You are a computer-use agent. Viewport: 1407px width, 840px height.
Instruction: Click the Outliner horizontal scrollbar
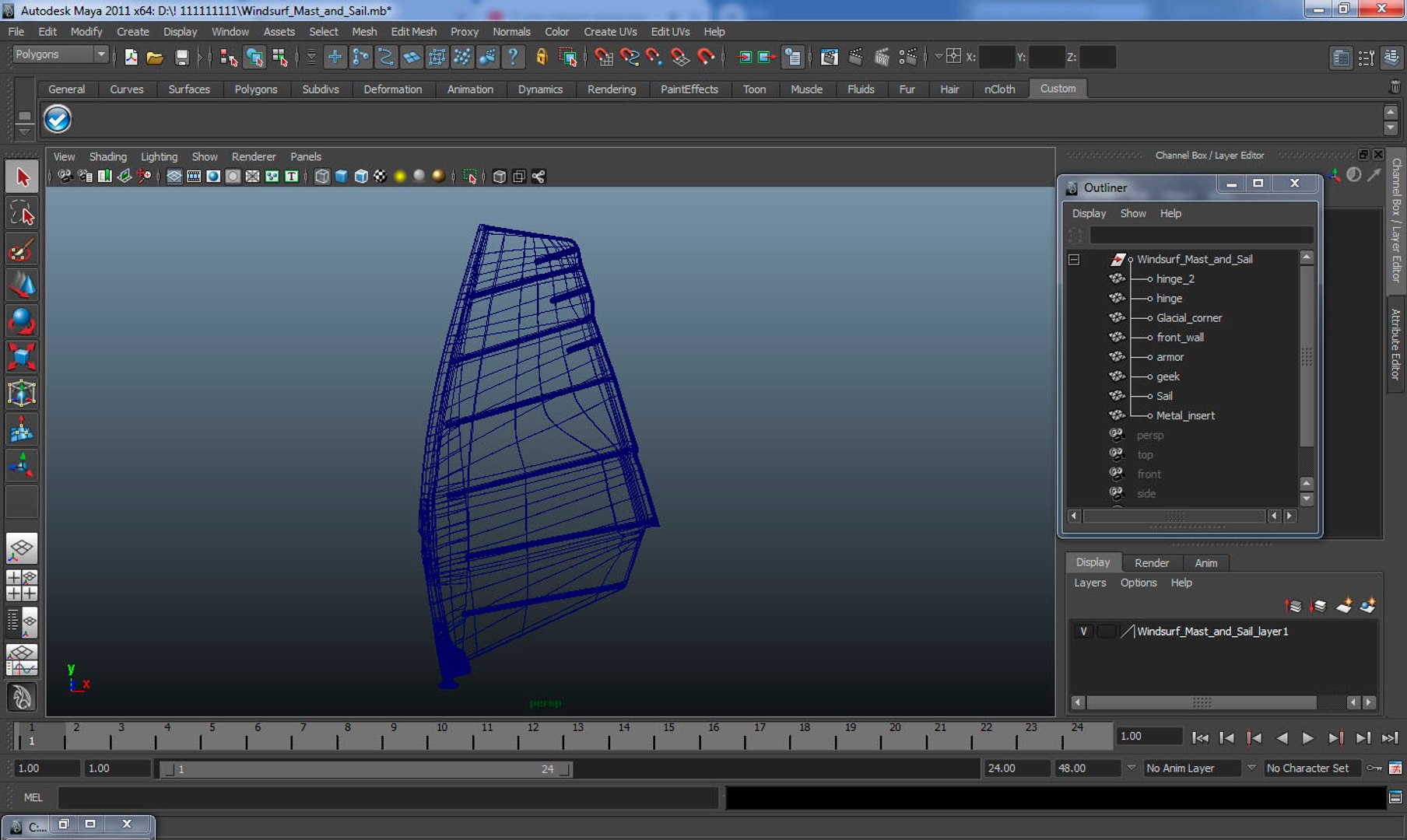pyautogui.click(x=1174, y=516)
